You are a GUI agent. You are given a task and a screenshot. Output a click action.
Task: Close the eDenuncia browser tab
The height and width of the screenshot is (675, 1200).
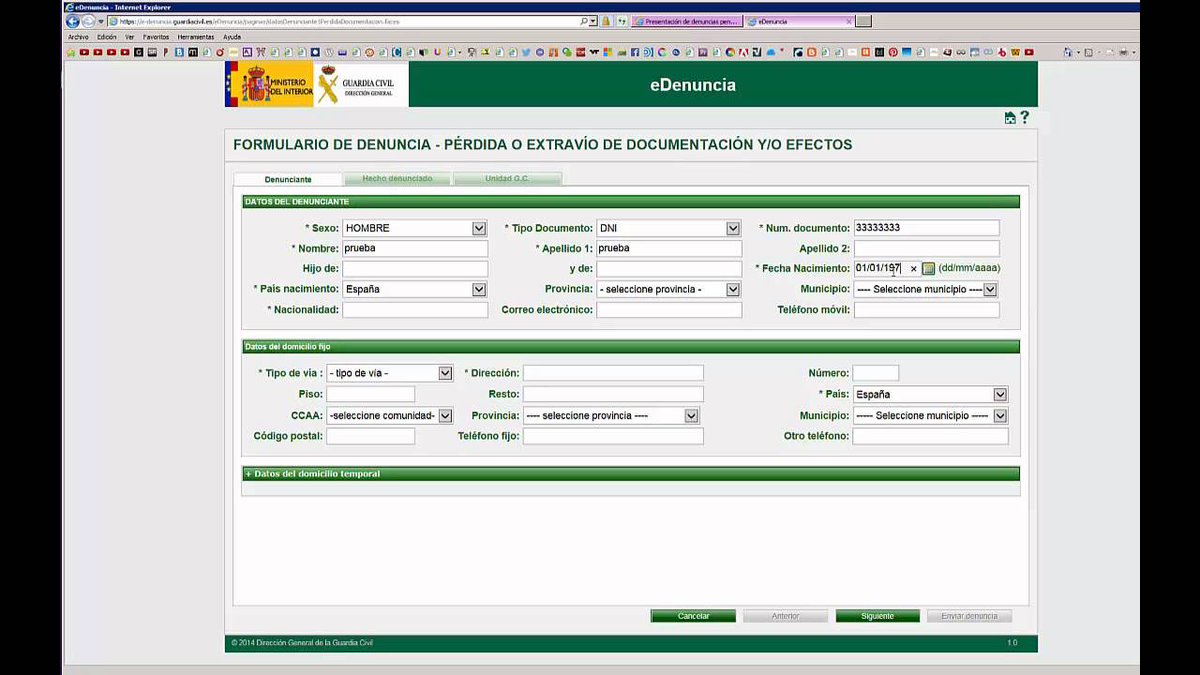coord(849,21)
